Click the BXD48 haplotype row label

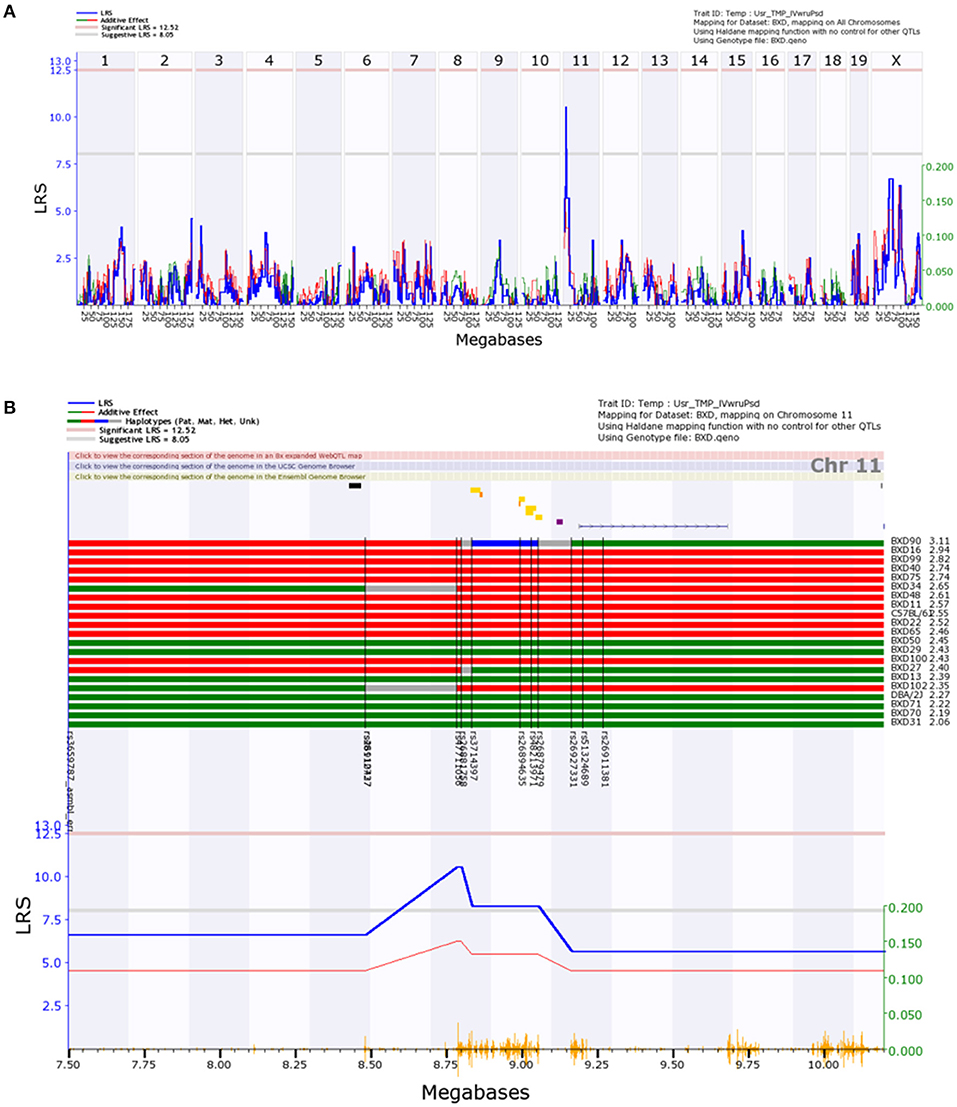[905, 595]
